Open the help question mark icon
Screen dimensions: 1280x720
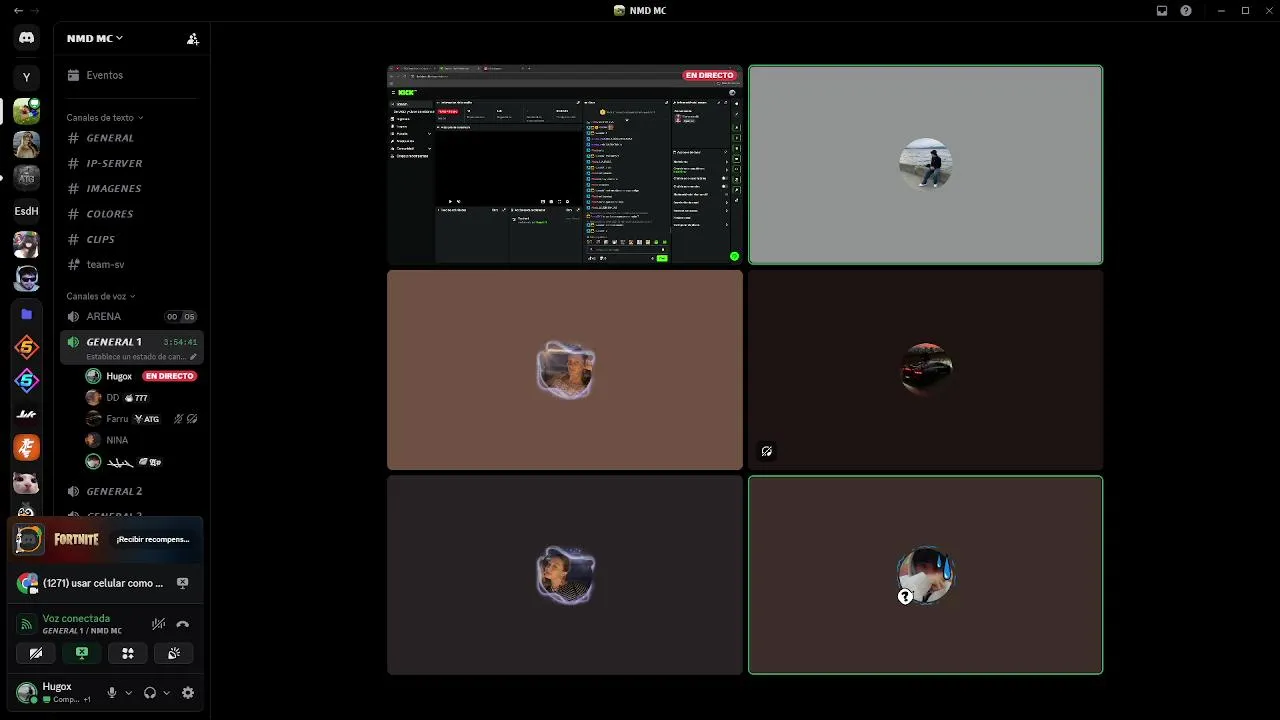tap(1186, 11)
